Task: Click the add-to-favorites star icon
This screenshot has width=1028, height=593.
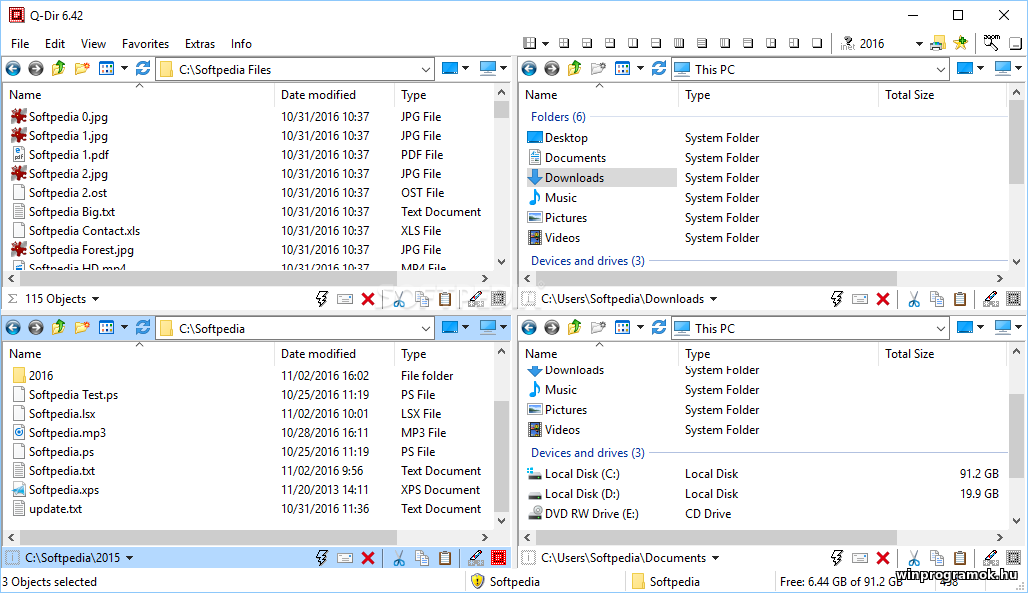Action: 961,43
